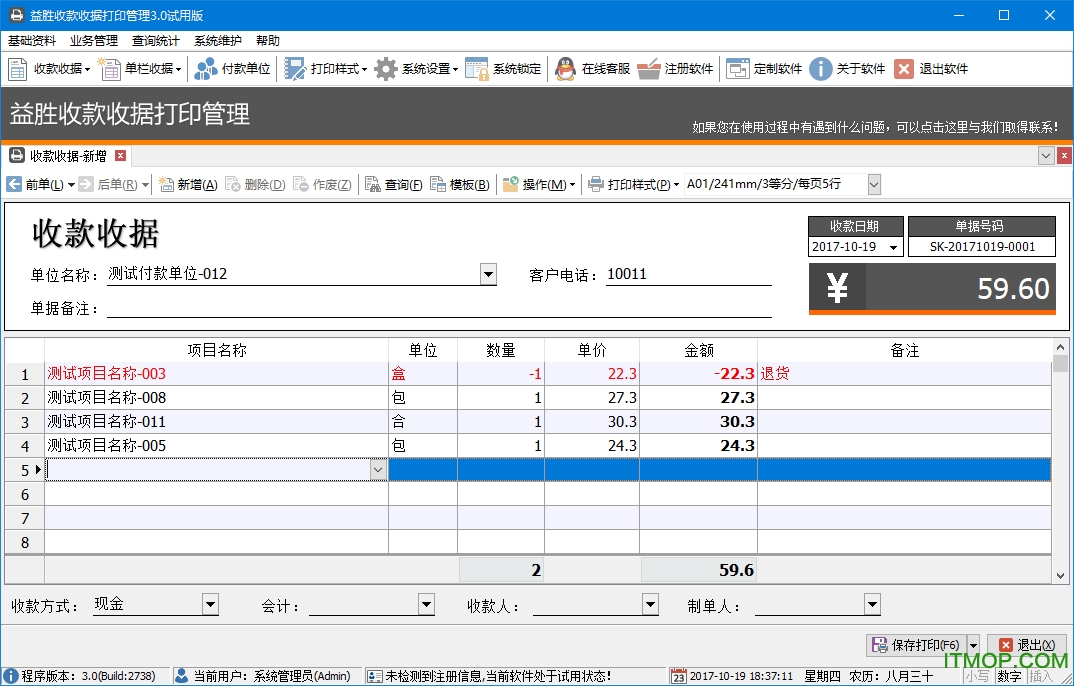This screenshot has width=1074, height=686.
Task: Open the A01/241mm print style dropdown
Action: pyautogui.click(x=873, y=185)
